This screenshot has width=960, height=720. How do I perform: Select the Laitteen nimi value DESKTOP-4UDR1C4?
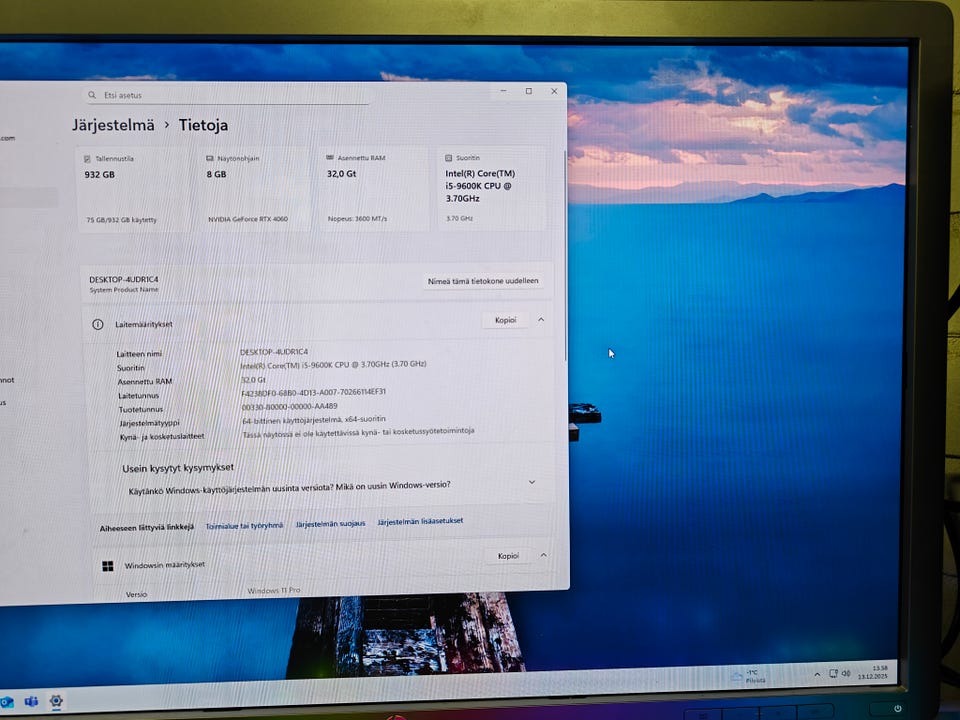click(274, 352)
